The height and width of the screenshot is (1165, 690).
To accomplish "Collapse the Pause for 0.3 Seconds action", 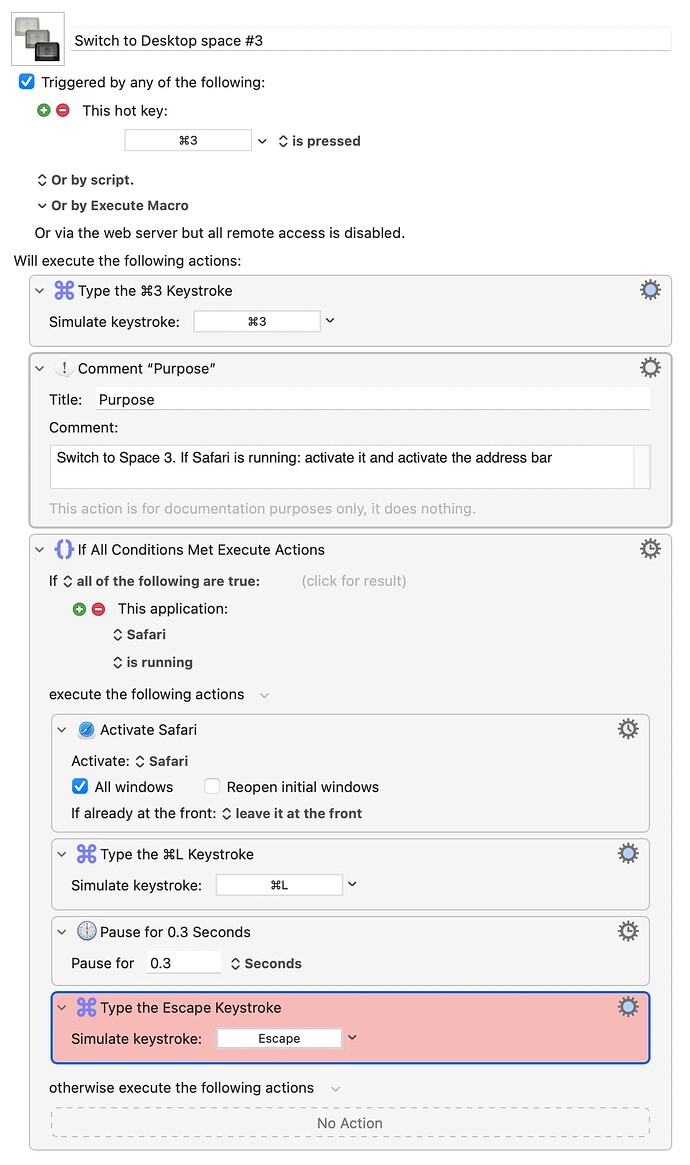I will click(62, 932).
